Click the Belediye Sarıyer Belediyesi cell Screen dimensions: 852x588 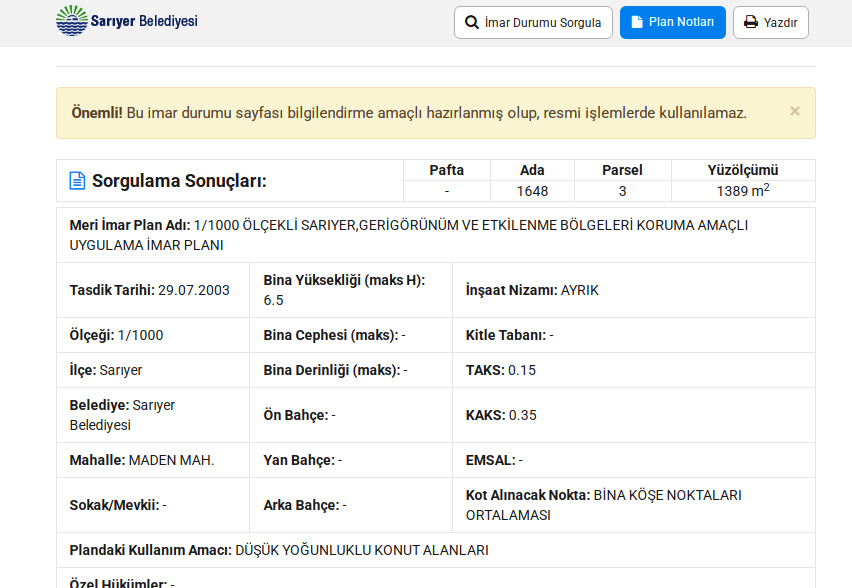point(153,415)
